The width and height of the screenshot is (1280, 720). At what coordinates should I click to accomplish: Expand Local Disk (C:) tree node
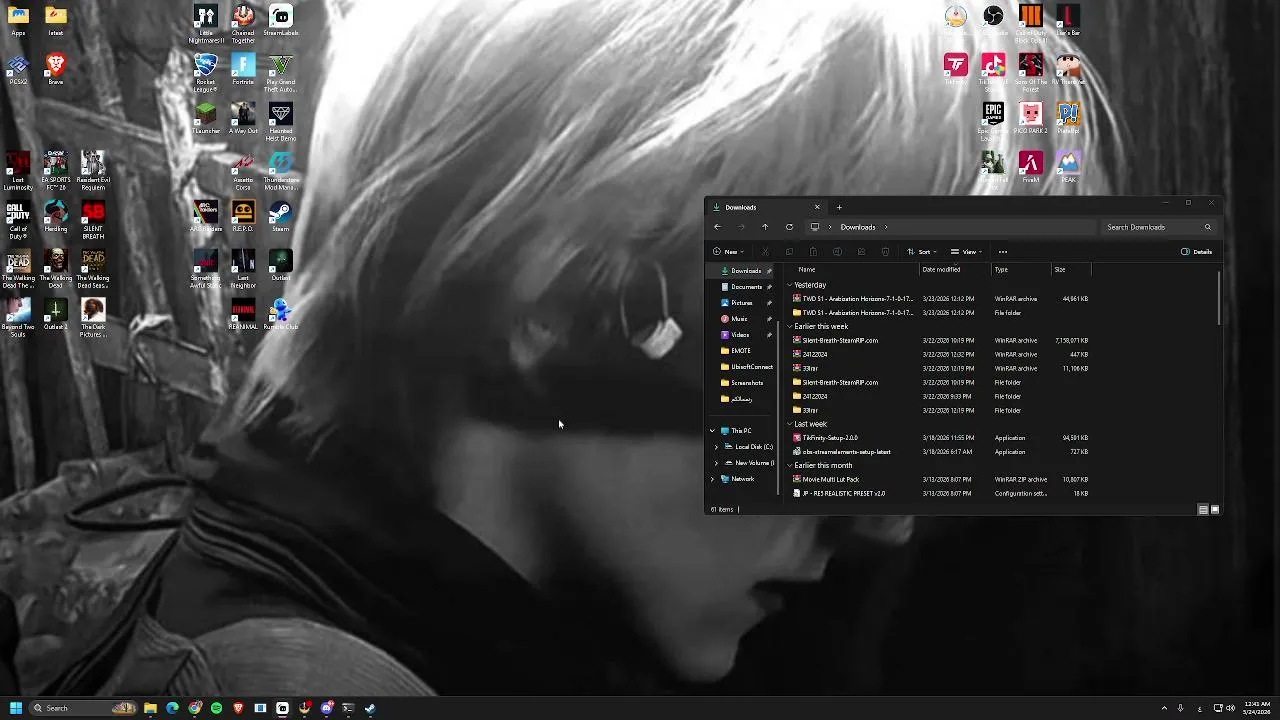(x=717, y=447)
